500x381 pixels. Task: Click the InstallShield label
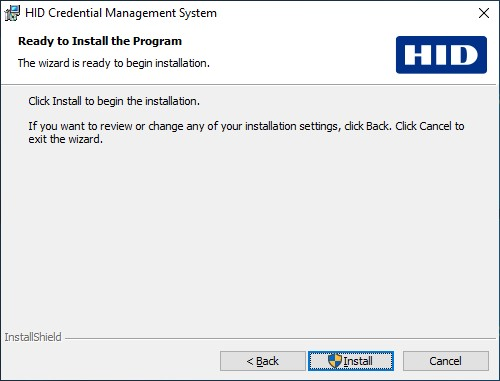(x=33, y=337)
